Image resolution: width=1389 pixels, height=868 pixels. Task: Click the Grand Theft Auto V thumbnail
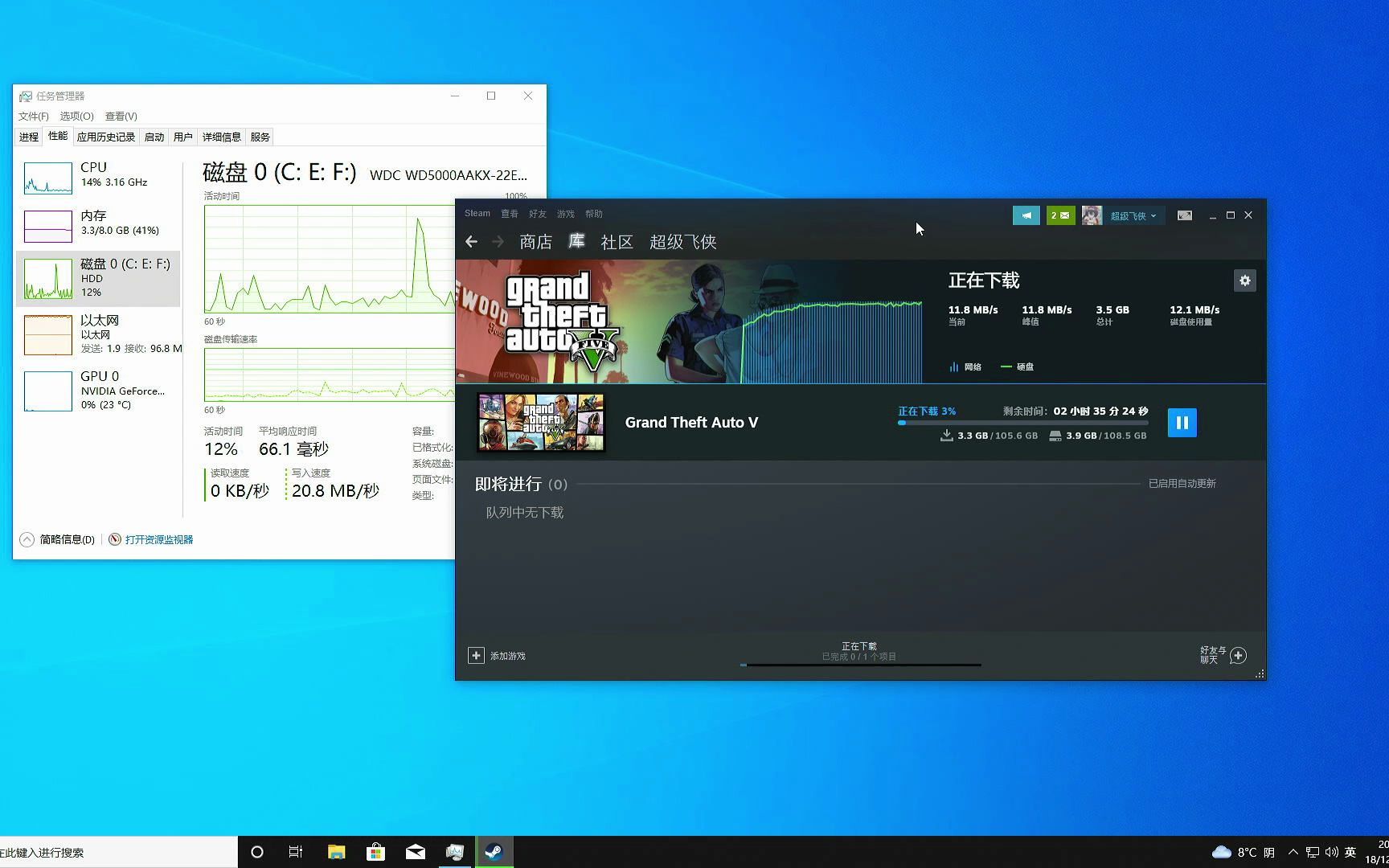pos(541,423)
